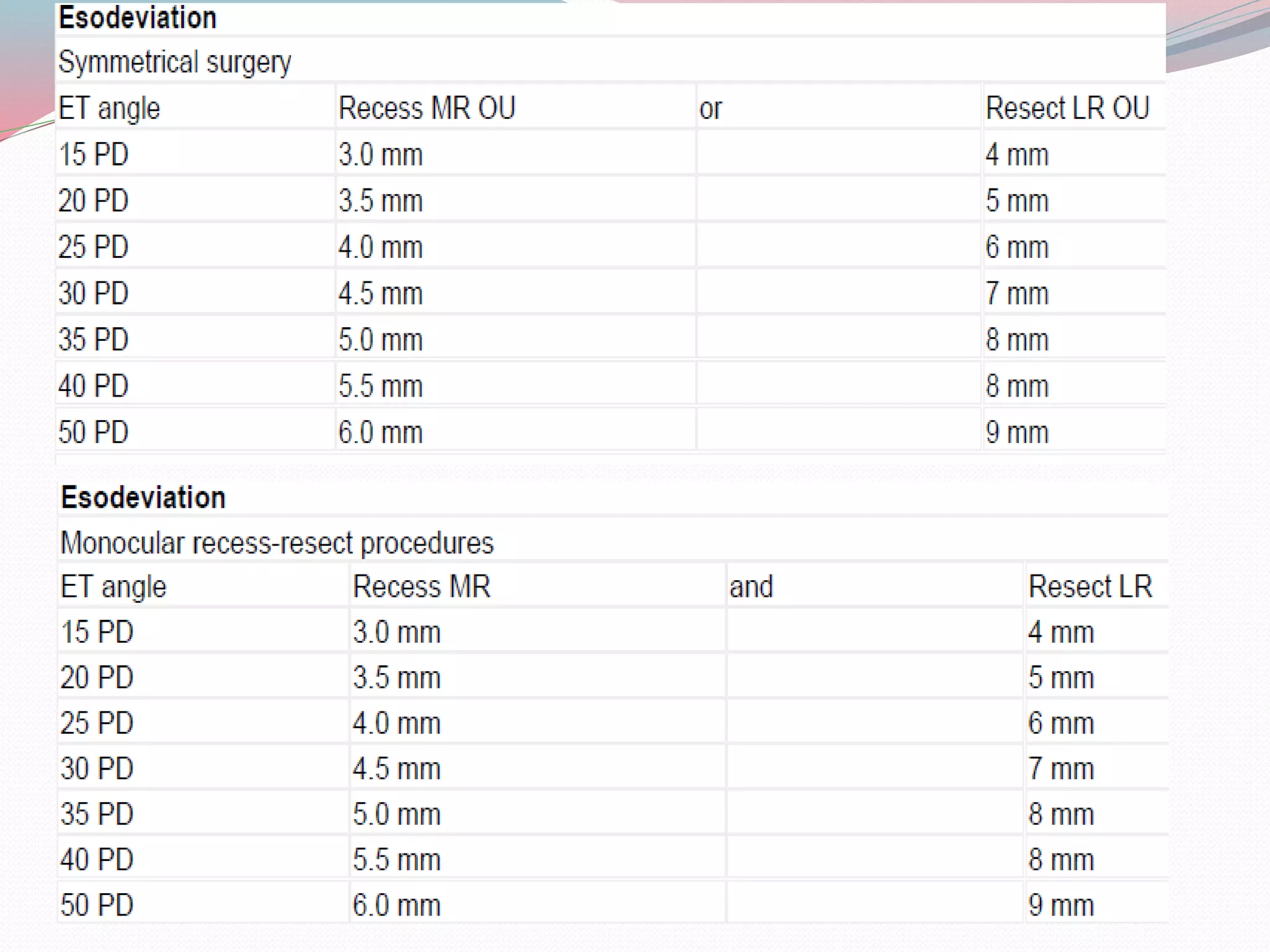The width and height of the screenshot is (1270, 952).
Task: Click the 40 PD row in the Monocular table
Action: click(x=97, y=860)
